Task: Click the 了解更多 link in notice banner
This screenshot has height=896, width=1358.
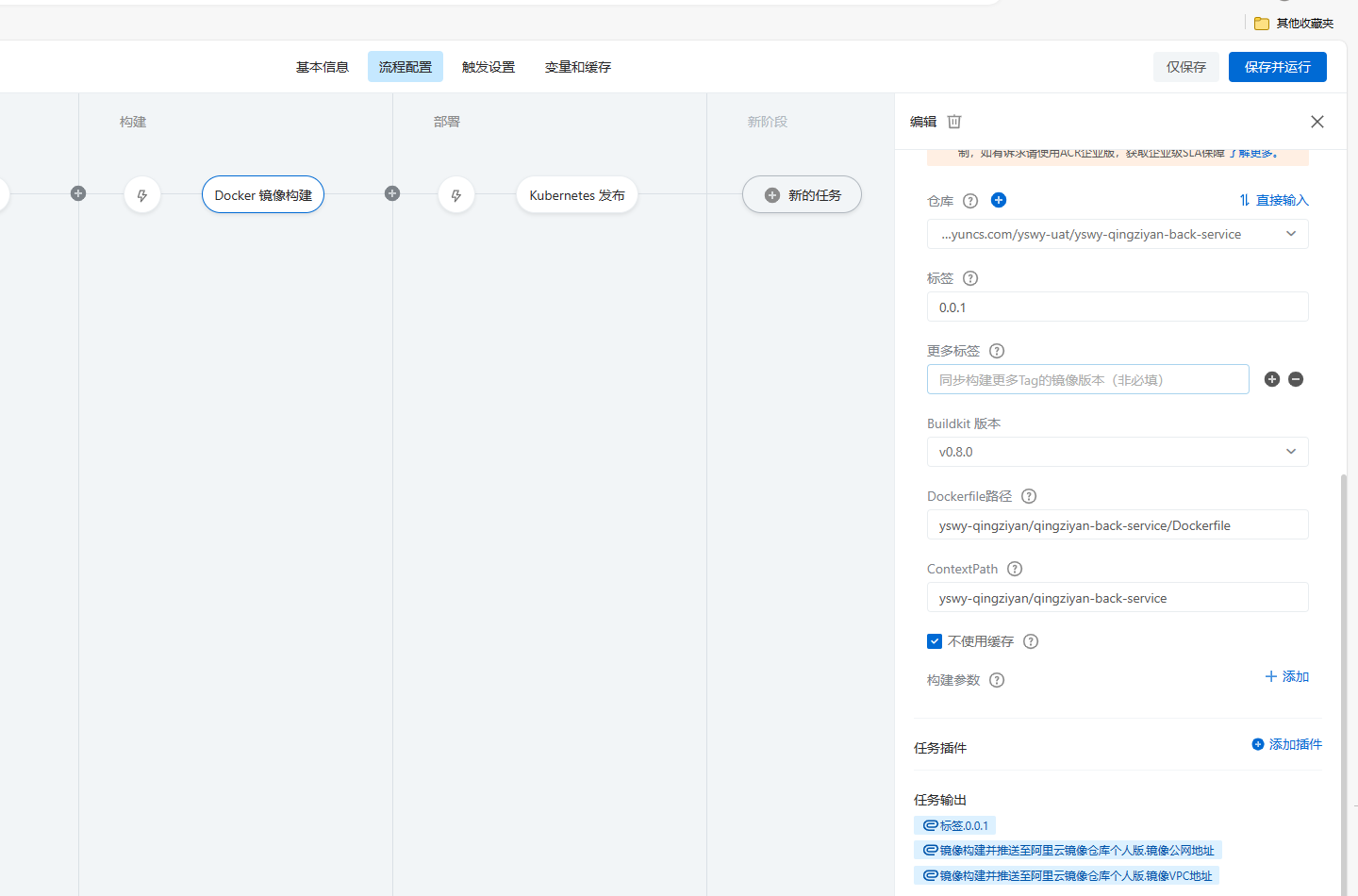Action: [1251, 152]
